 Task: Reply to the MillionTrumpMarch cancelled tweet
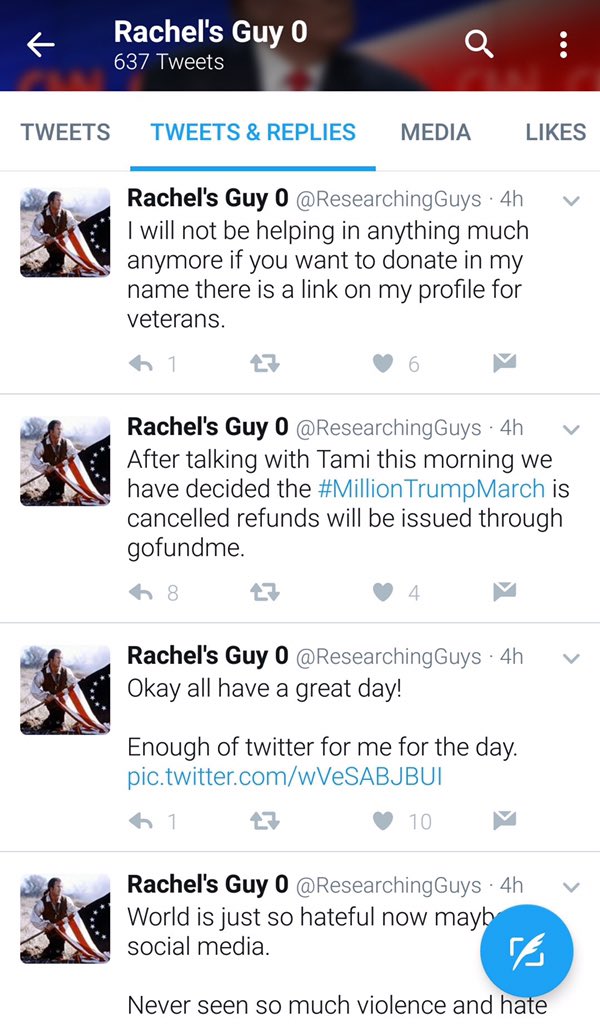pyautogui.click(x=143, y=593)
